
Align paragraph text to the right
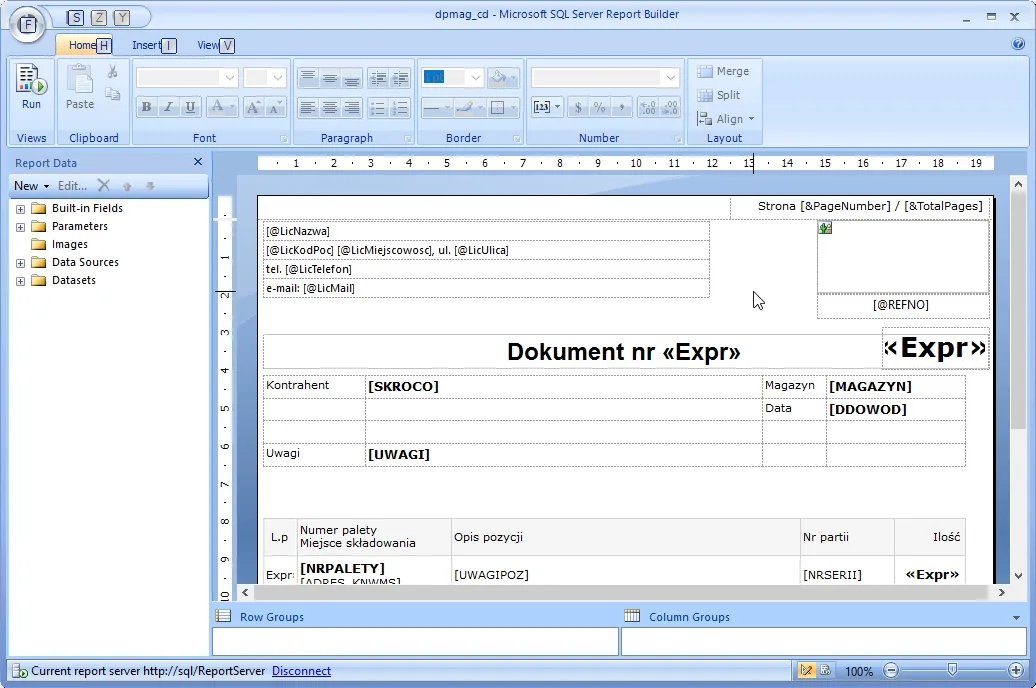[x=352, y=107]
